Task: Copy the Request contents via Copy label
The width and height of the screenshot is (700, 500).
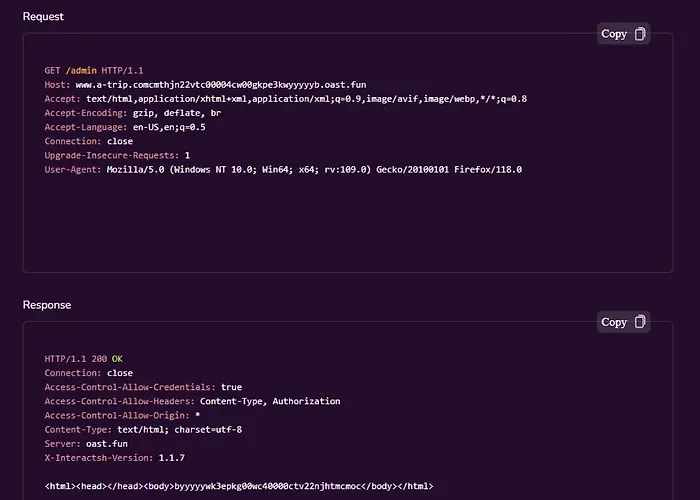Action: point(614,34)
